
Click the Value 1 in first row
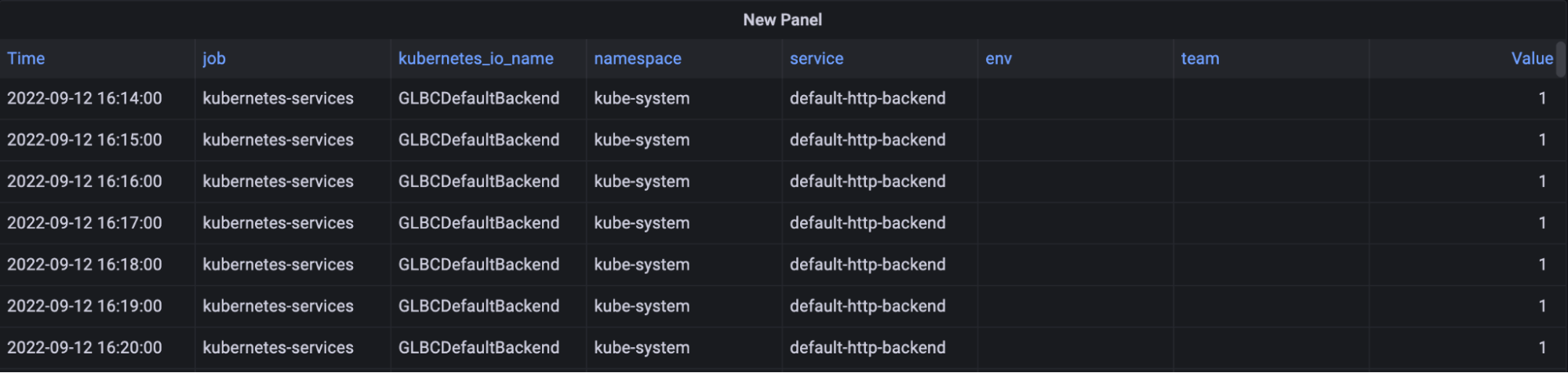pyautogui.click(x=1541, y=98)
